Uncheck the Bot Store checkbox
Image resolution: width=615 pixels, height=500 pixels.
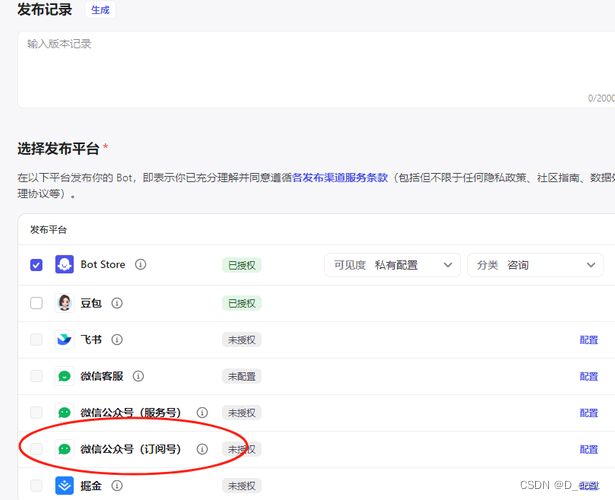[36, 265]
